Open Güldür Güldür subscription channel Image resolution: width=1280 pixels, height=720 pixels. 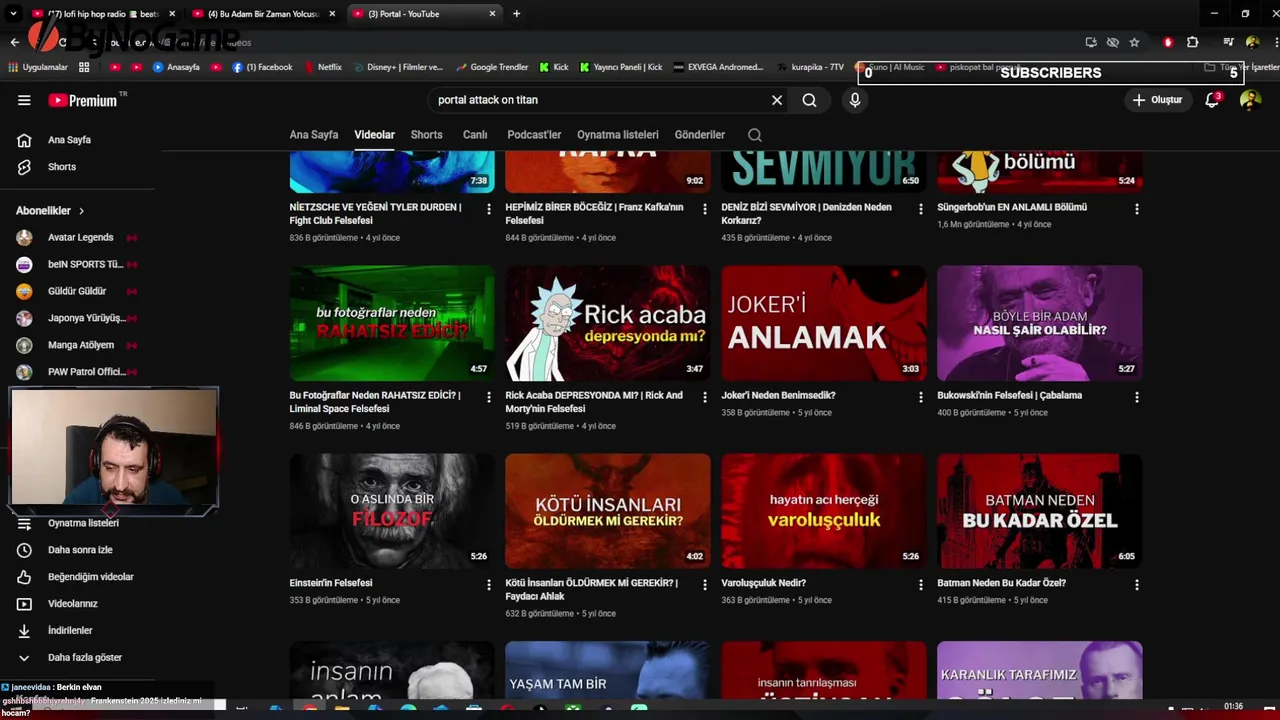[x=76, y=292]
